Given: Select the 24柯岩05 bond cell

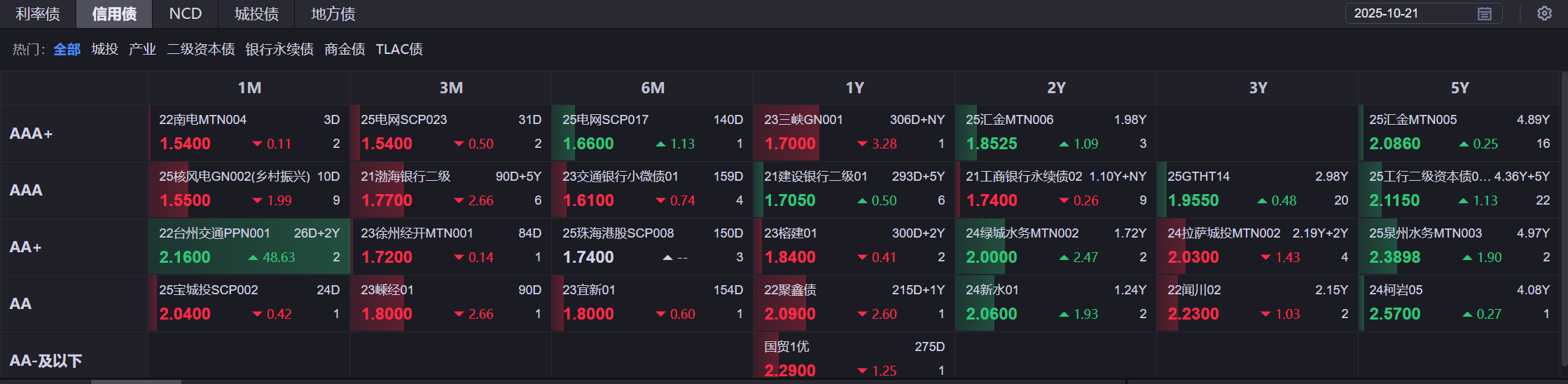Looking at the screenshot, I should pos(1459,303).
